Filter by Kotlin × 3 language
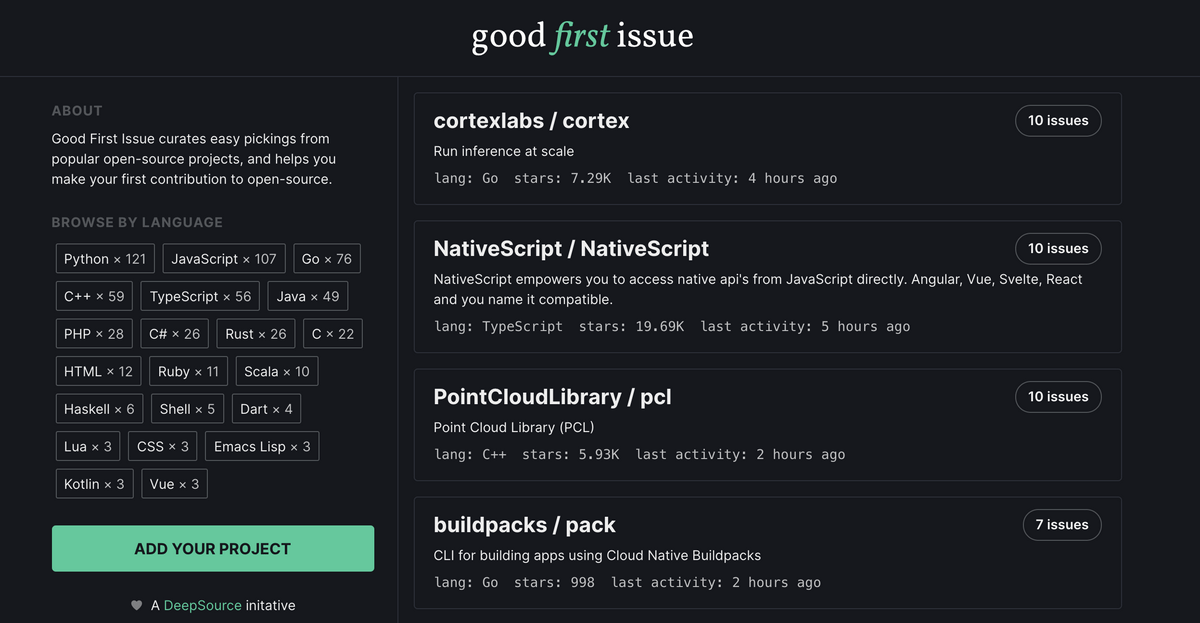The width and height of the screenshot is (1200, 623). click(94, 484)
